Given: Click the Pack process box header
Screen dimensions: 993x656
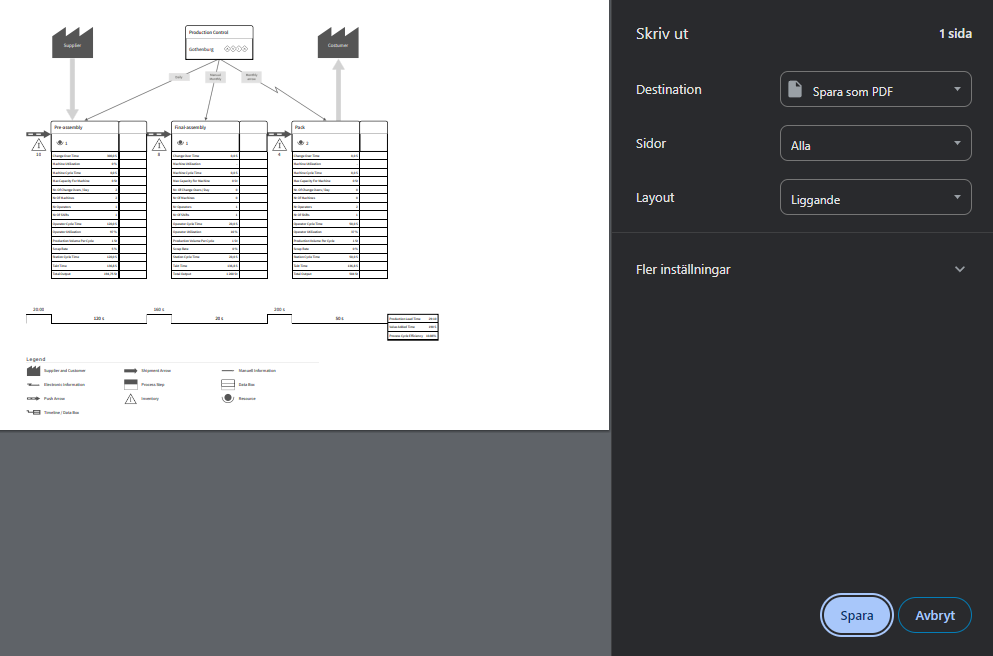Looking at the screenshot, I should pos(324,128).
